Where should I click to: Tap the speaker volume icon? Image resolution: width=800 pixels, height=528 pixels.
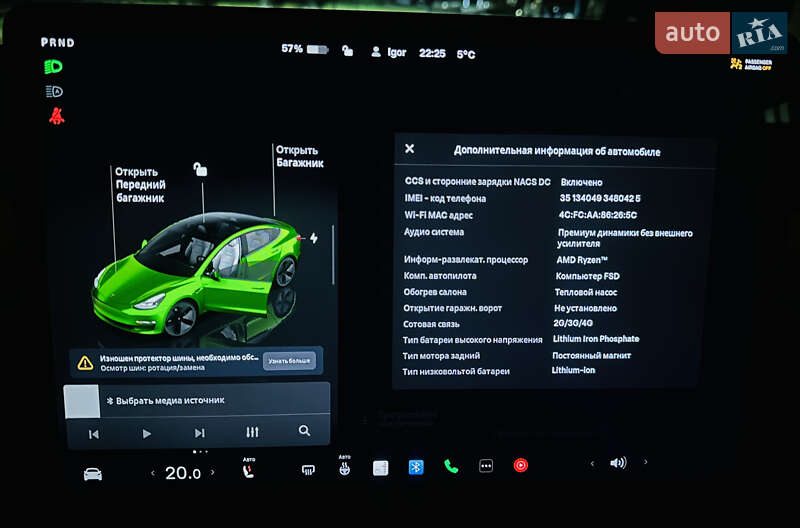618,463
